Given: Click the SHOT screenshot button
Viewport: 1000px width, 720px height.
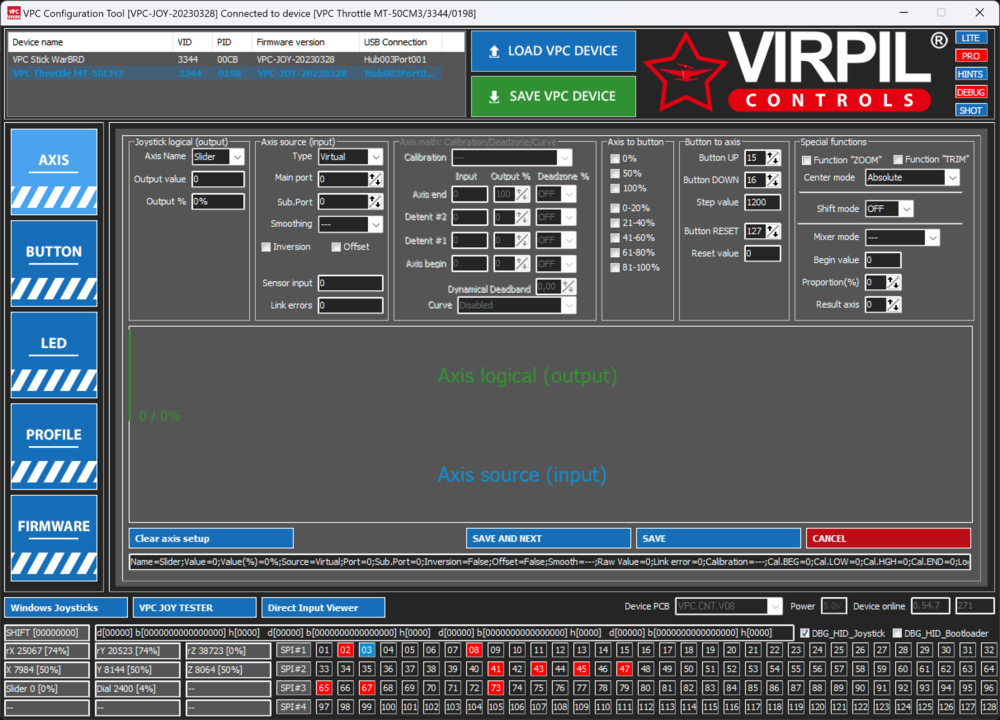Looking at the screenshot, I should coord(971,110).
